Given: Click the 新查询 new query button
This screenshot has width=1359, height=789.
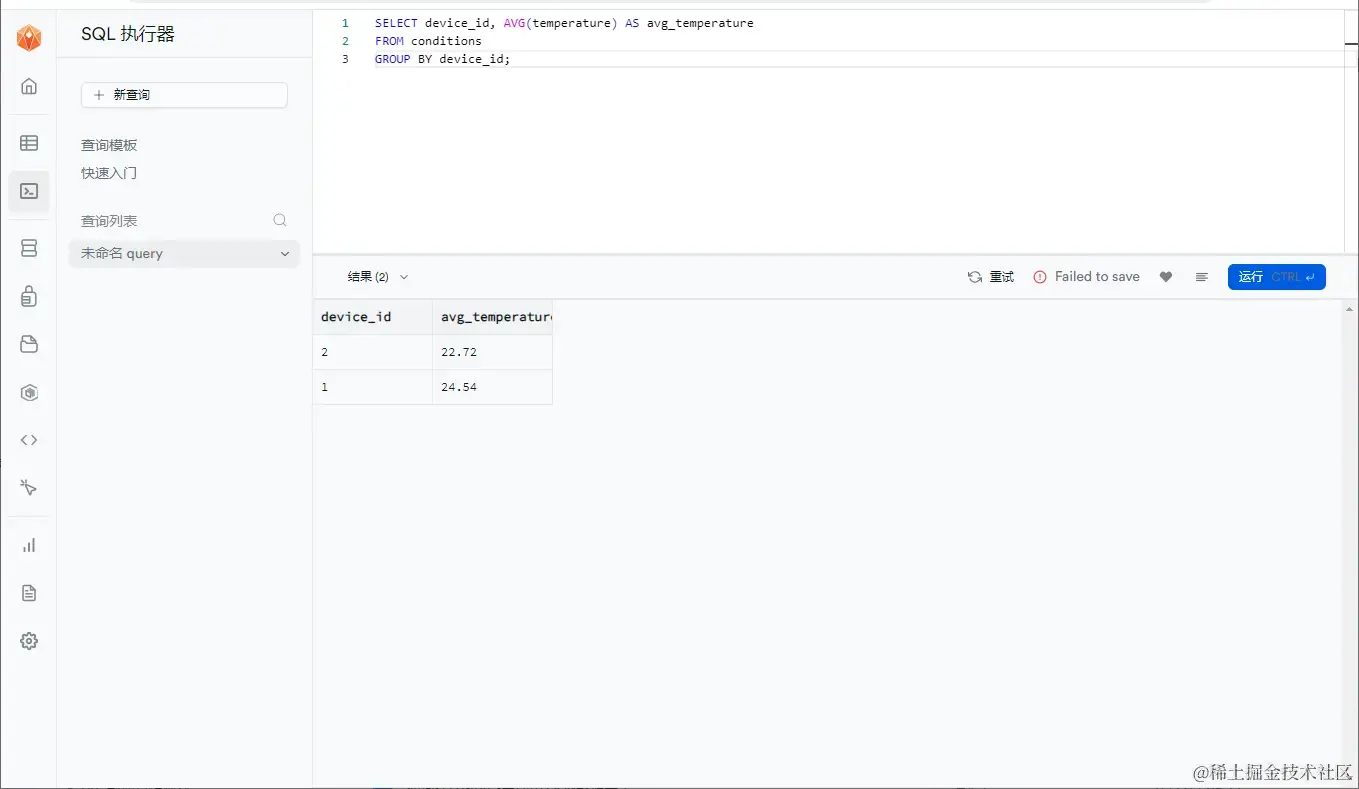Looking at the screenshot, I should coord(184,95).
